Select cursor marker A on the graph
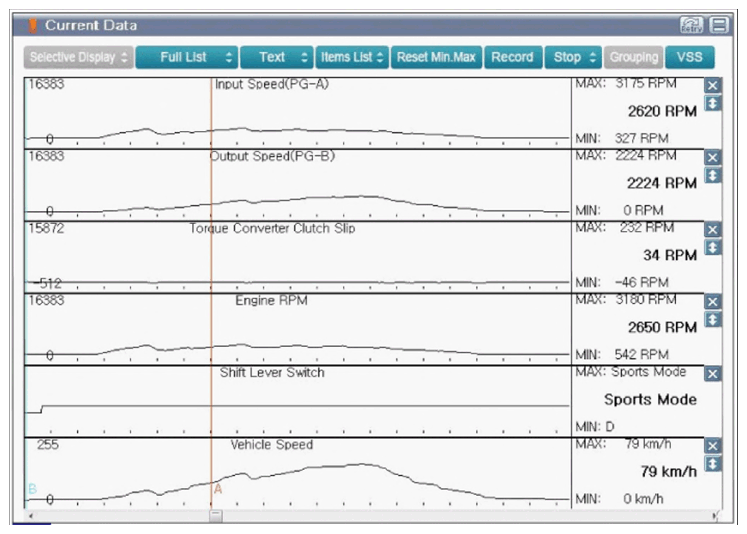The height and width of the screenshot is (534, 747). click(x=218, y=489)
